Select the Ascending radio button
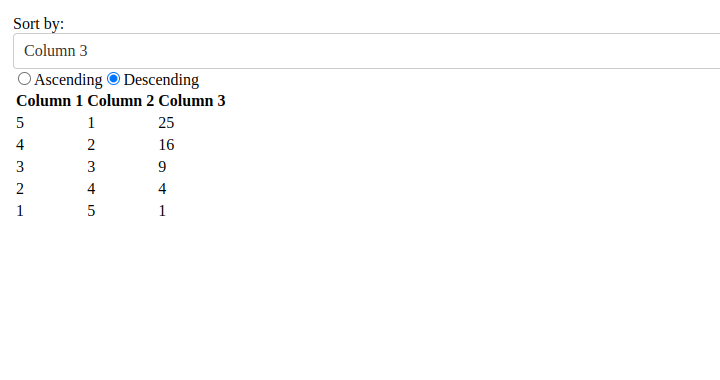Viewport: 720px width, 380px height. (x=24, y=79)
